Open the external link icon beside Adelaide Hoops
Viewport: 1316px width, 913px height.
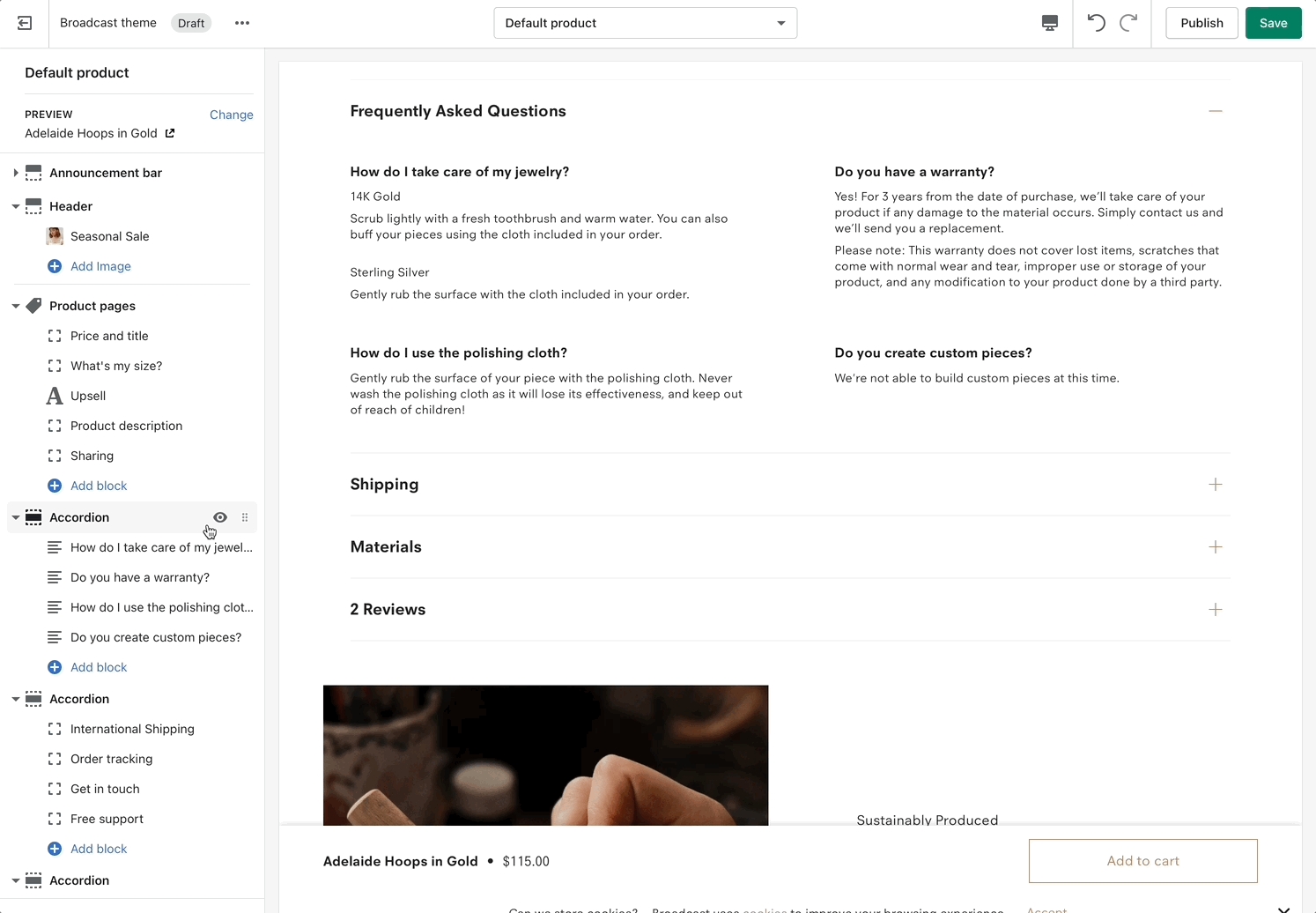click(x=170, y=133)
